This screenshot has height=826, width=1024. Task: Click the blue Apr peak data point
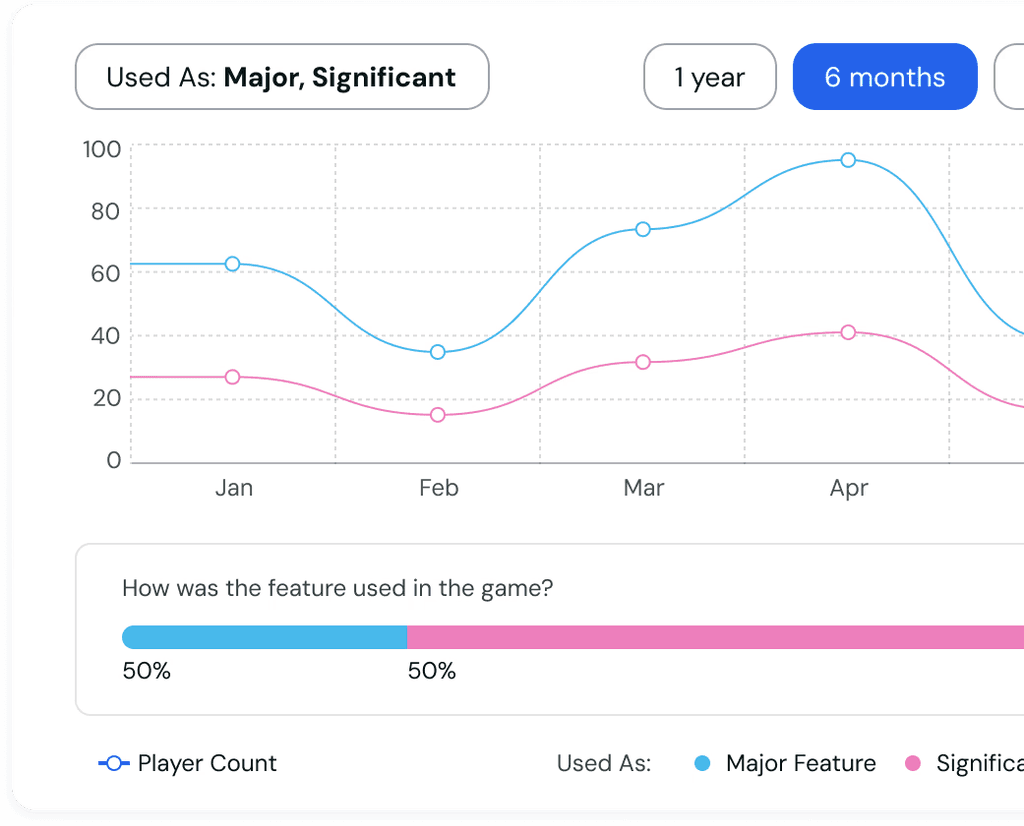(848, 160)
